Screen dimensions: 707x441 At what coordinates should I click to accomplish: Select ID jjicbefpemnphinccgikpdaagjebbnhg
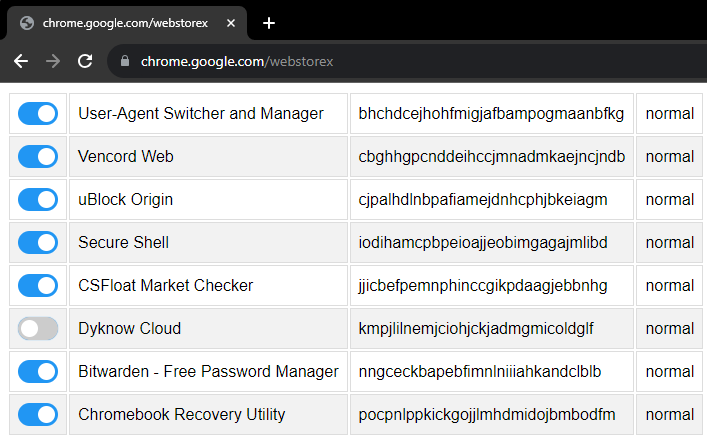point(483,285)
